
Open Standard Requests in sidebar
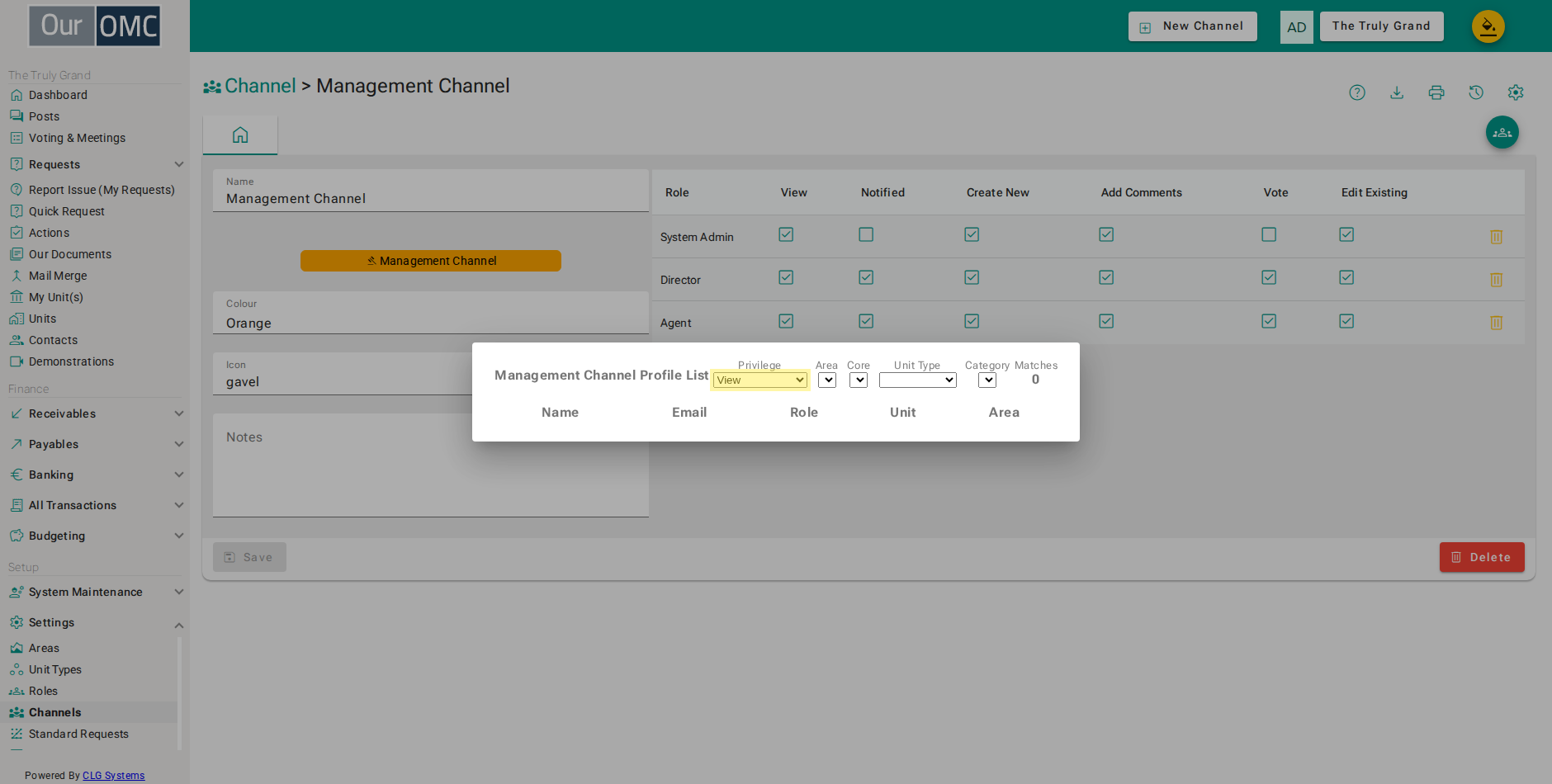click(78, 734)
